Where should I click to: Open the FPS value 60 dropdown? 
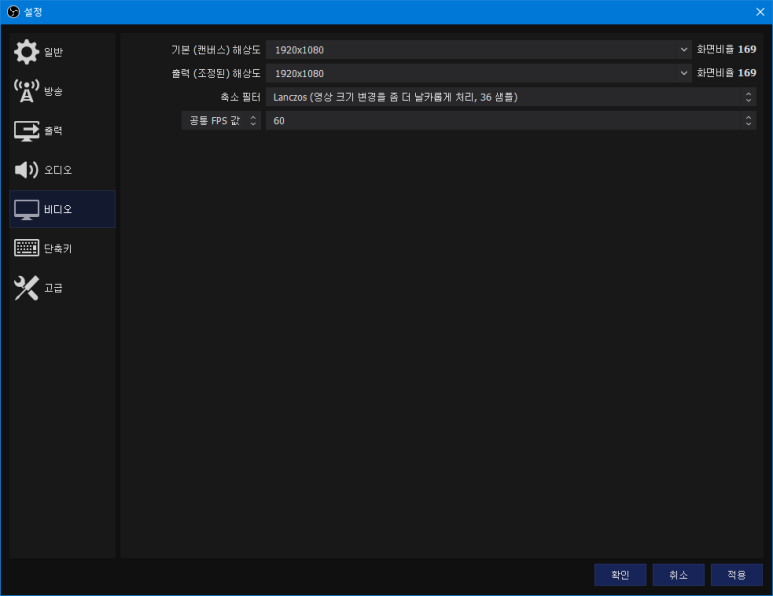(511, 121)
